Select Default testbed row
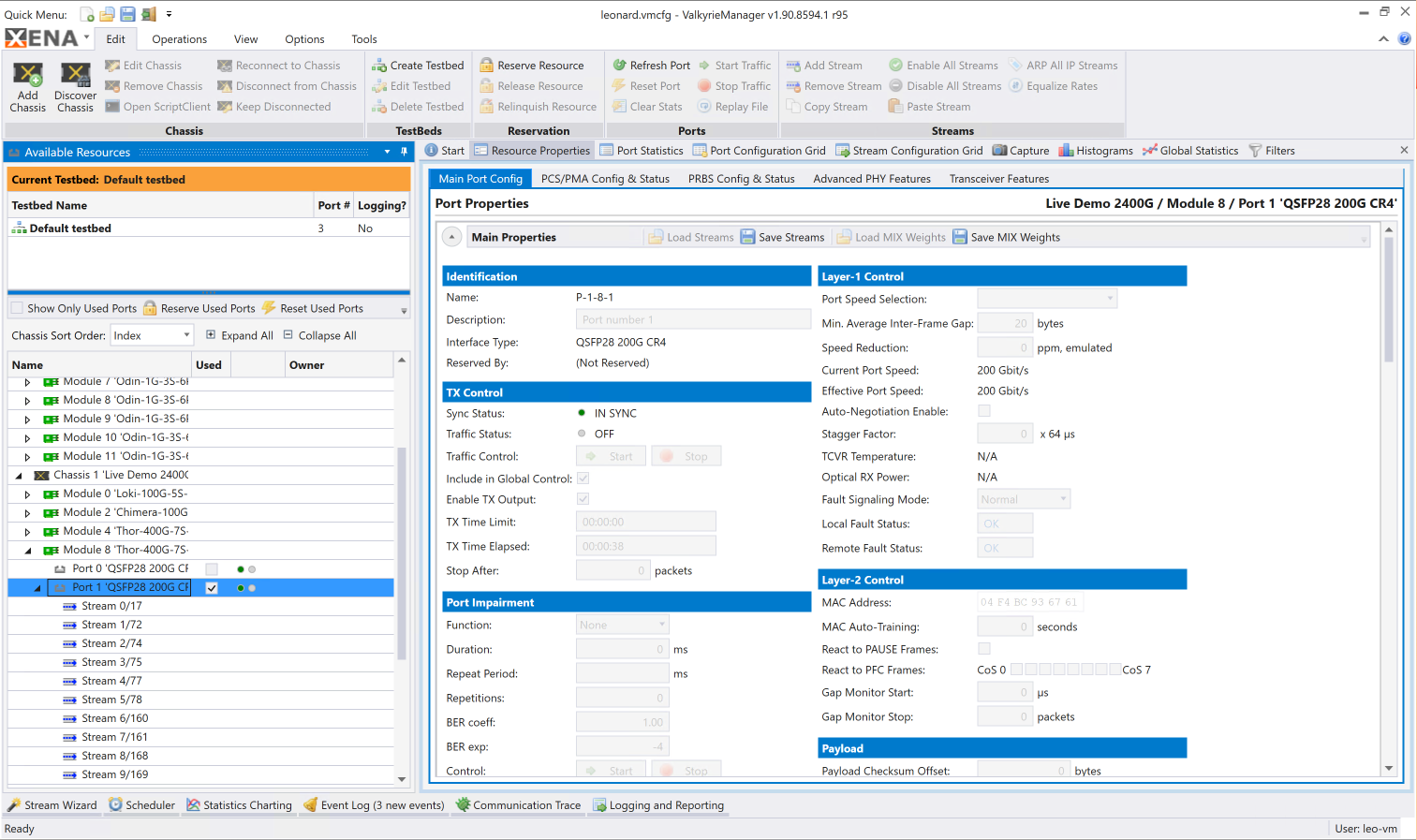This screenshot has width=1417, height=840. 208,228
